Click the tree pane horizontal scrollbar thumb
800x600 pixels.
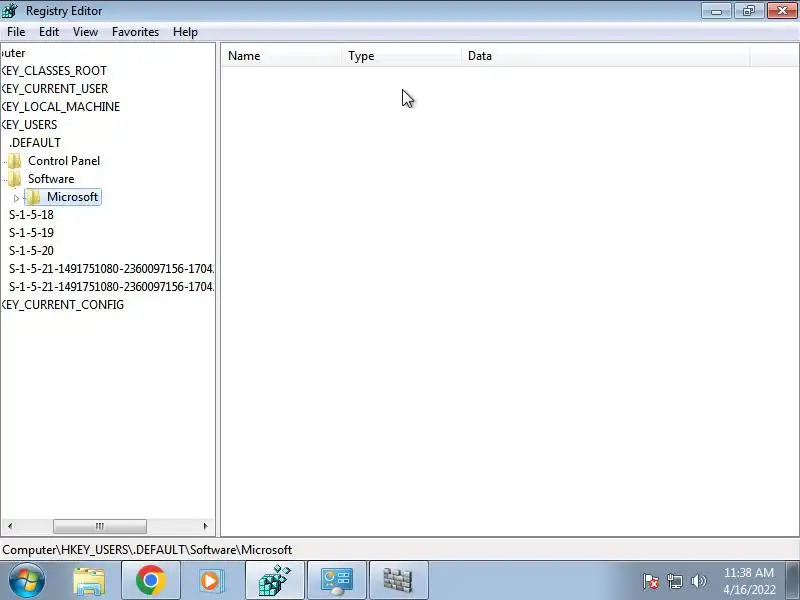(99, 526)
